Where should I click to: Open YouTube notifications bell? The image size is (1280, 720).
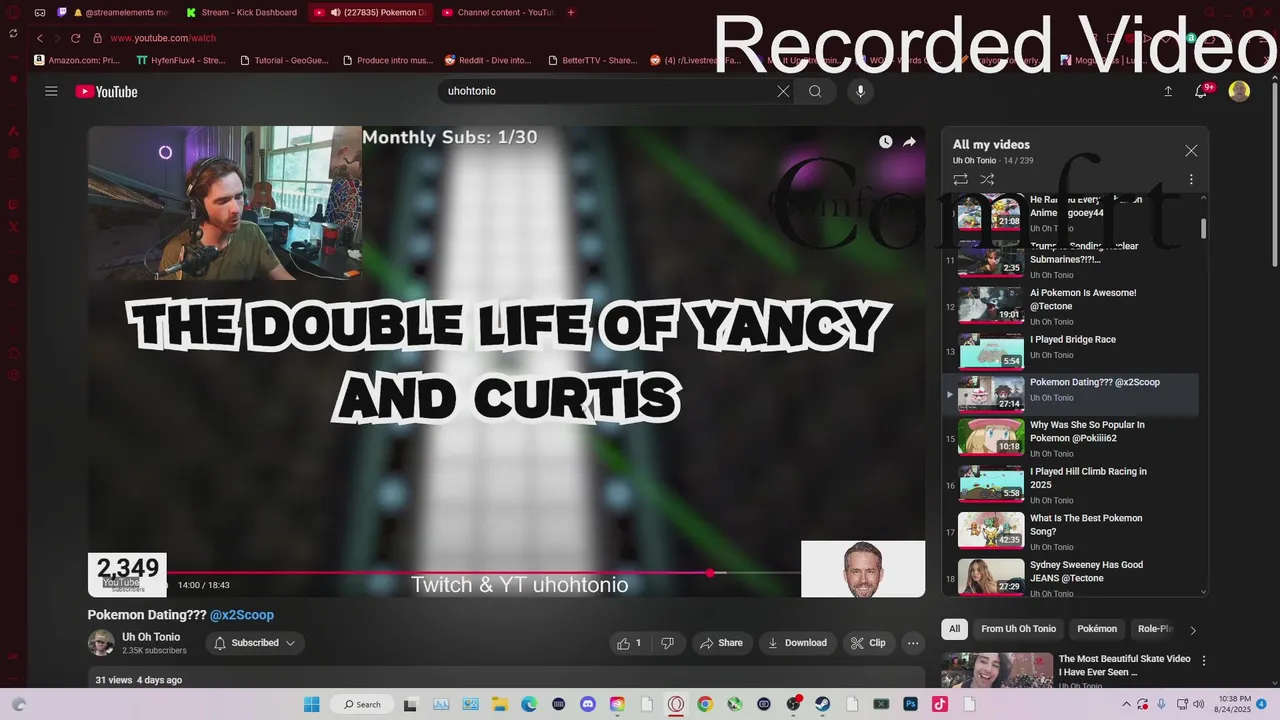[1201, 91]
